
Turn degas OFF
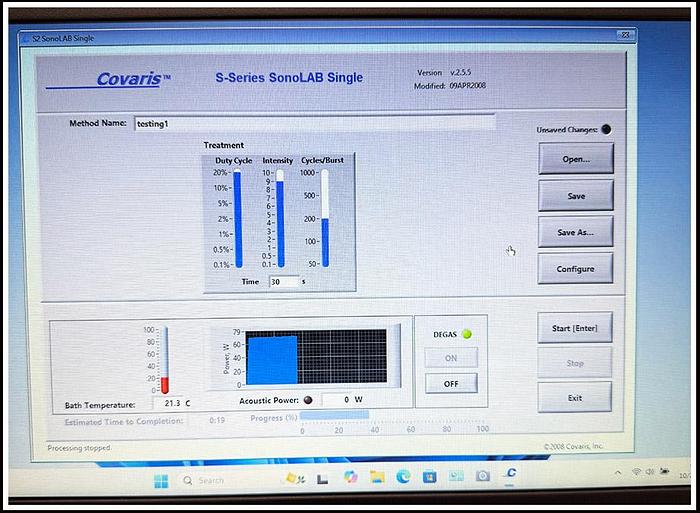coord(451,384)
